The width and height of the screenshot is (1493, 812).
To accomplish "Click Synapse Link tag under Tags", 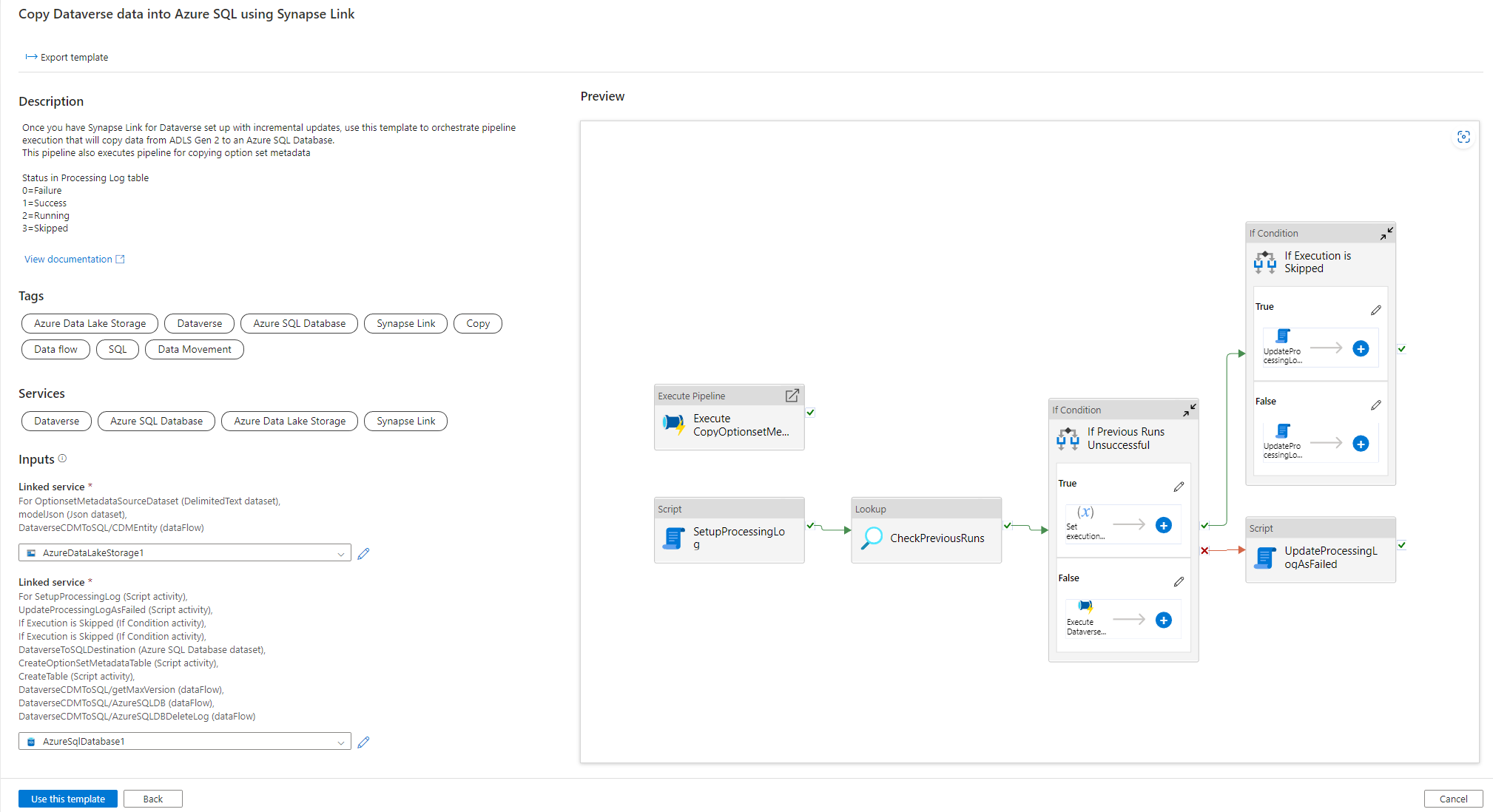I will (x=405, y=323).
